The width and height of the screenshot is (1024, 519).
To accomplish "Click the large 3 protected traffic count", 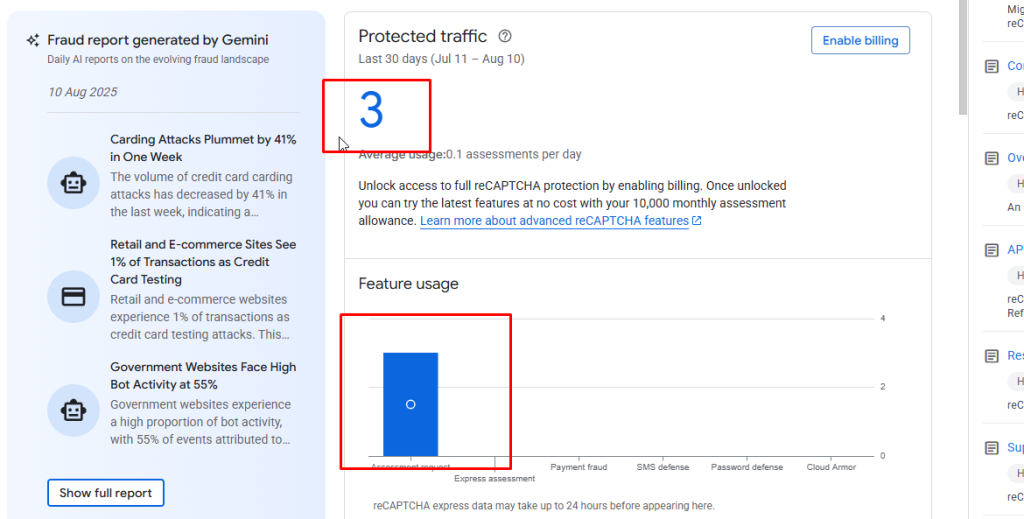I will [x=371, y=110].
